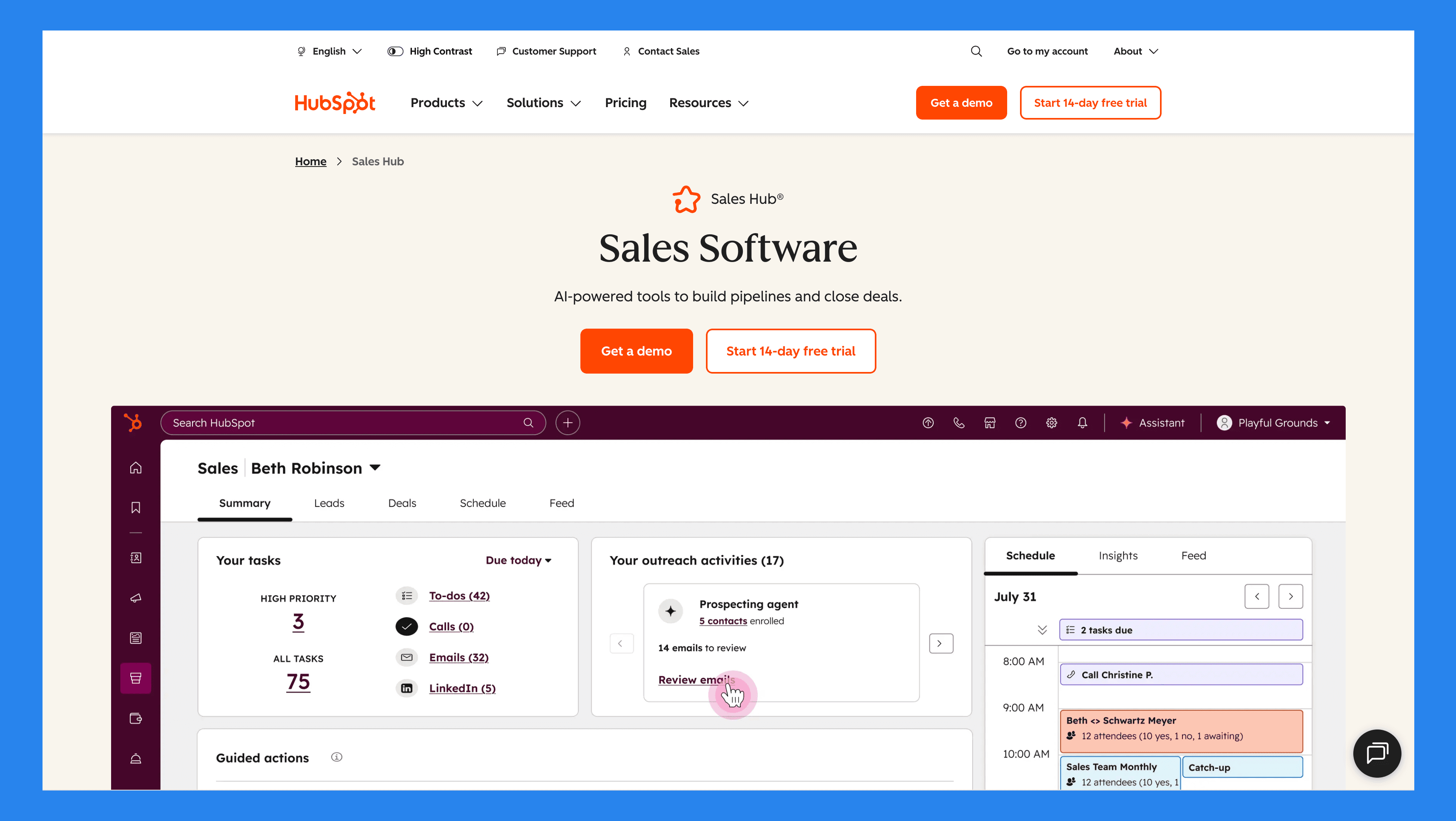Open Bookmarks from the left sidebar
Image resolution: width=1456 pixels, height=821 pixels.
click(x=136, y=507)
